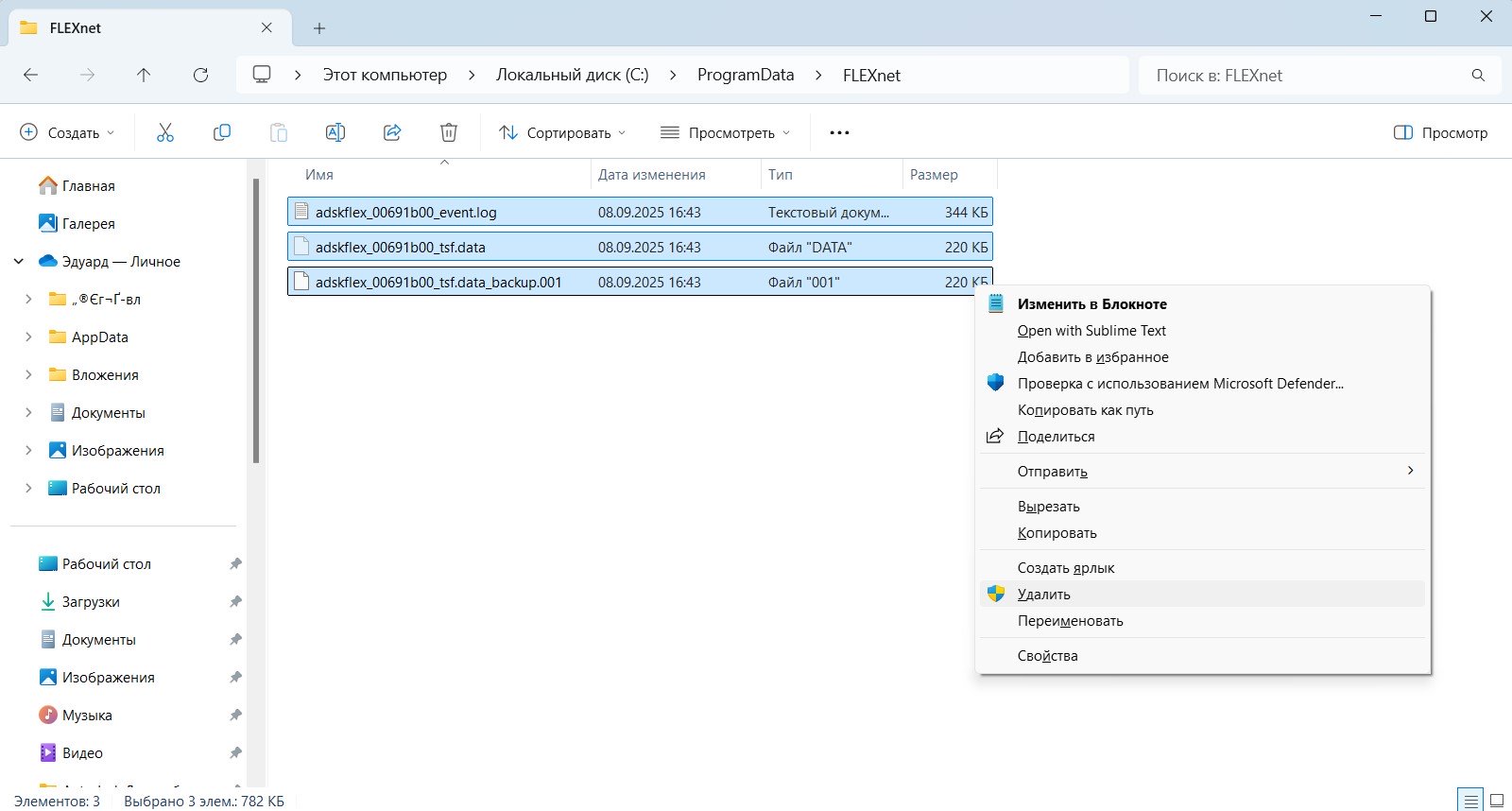The image size is (1512, 811).
Task: Close the FLEXnet tab
Action: [266, 27]
